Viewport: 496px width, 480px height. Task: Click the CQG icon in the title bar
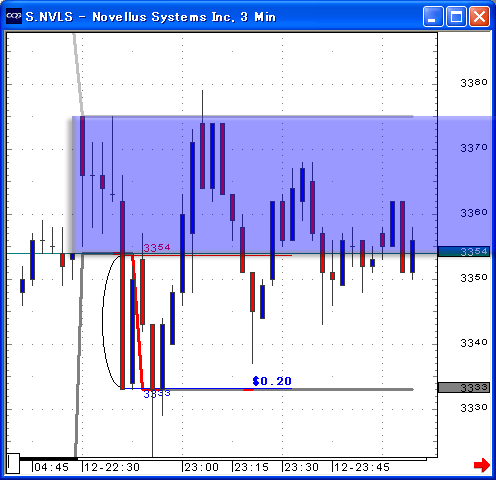tap(14, 16)
